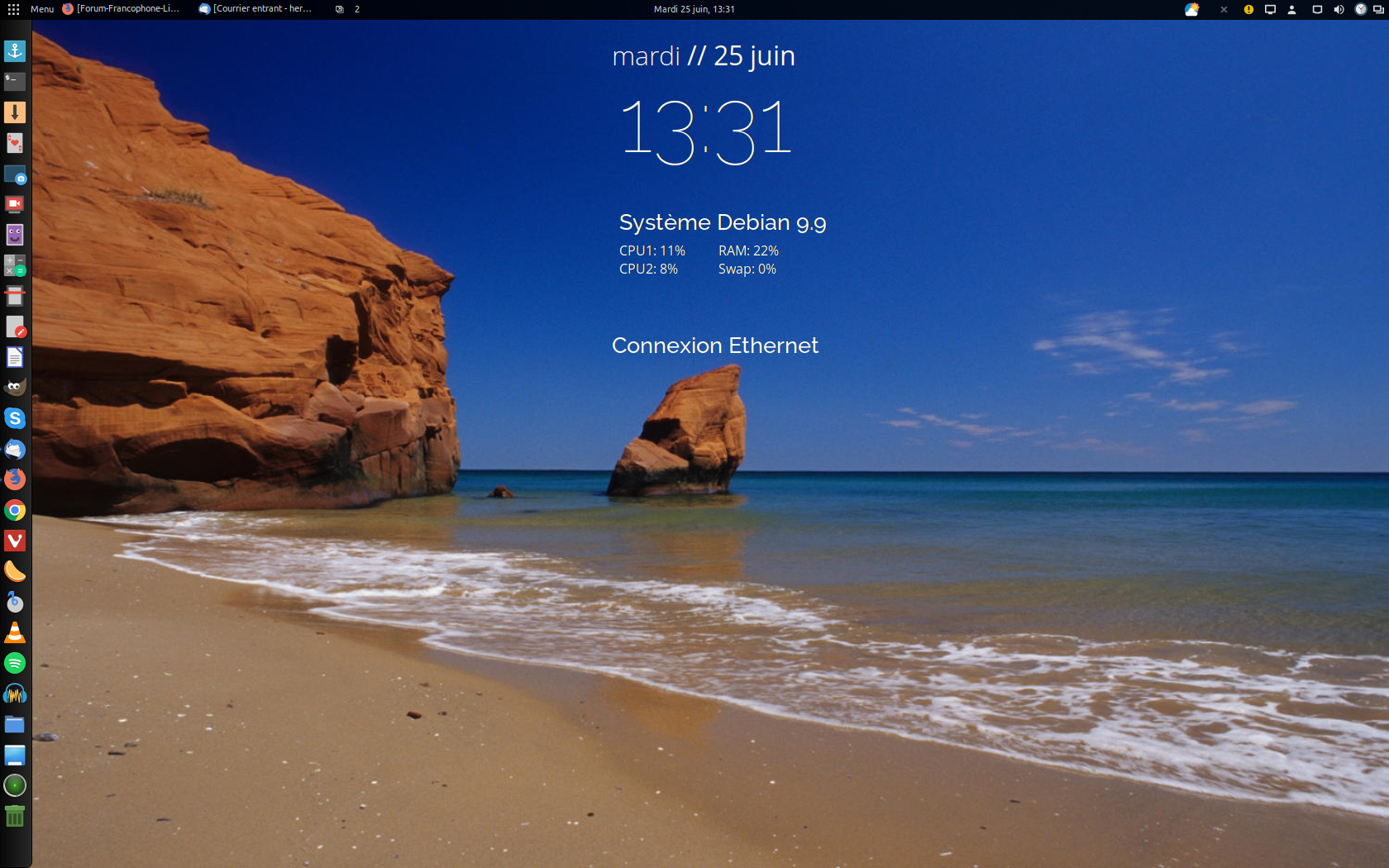Click the "Connexion Ethernet" label

715,346
